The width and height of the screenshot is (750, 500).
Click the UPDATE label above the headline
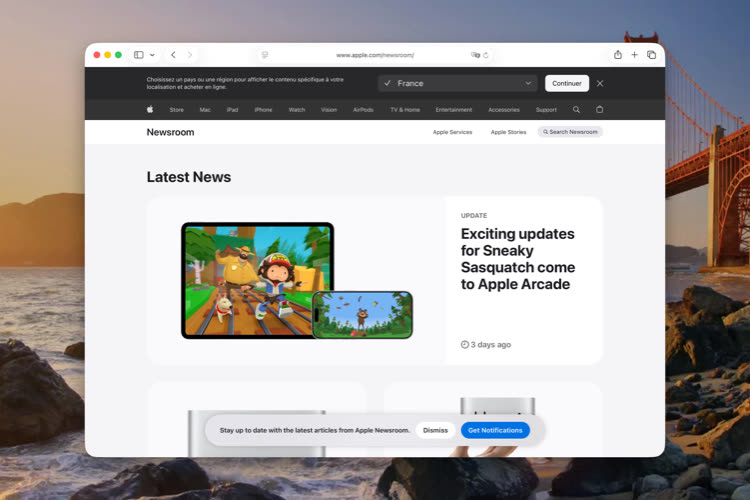point(474,216)
